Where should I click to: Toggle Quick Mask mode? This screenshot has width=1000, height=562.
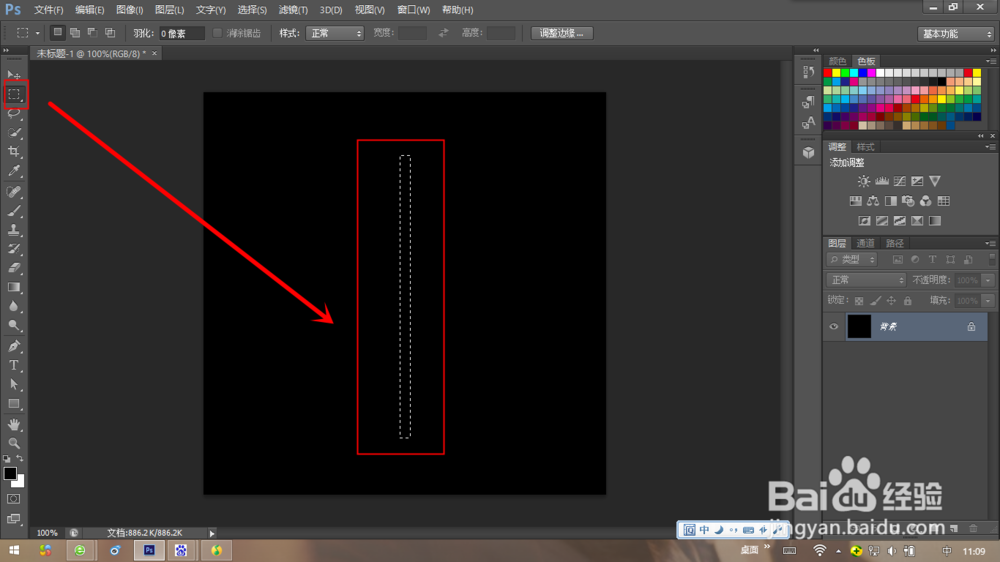point(13,499)
